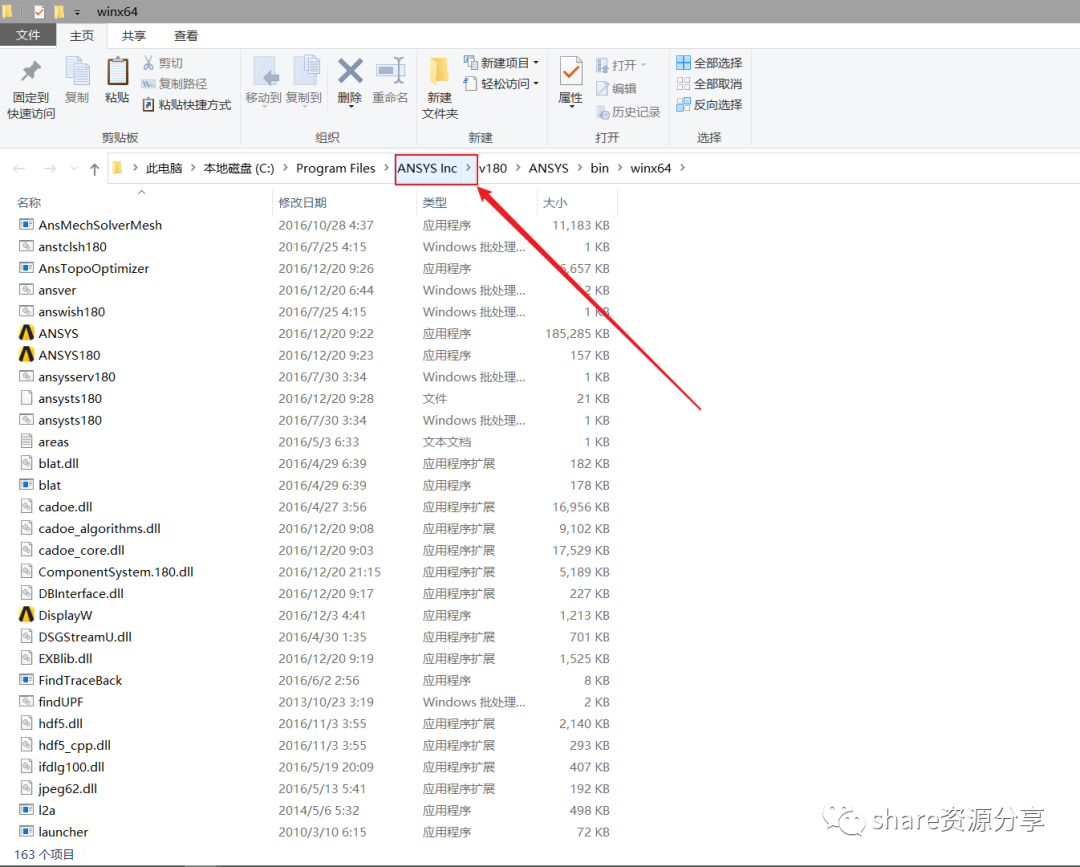The height and width of the screenshot is (867, 1080).
Task: Click the back navigation arrow
Action: click(19, 169)
